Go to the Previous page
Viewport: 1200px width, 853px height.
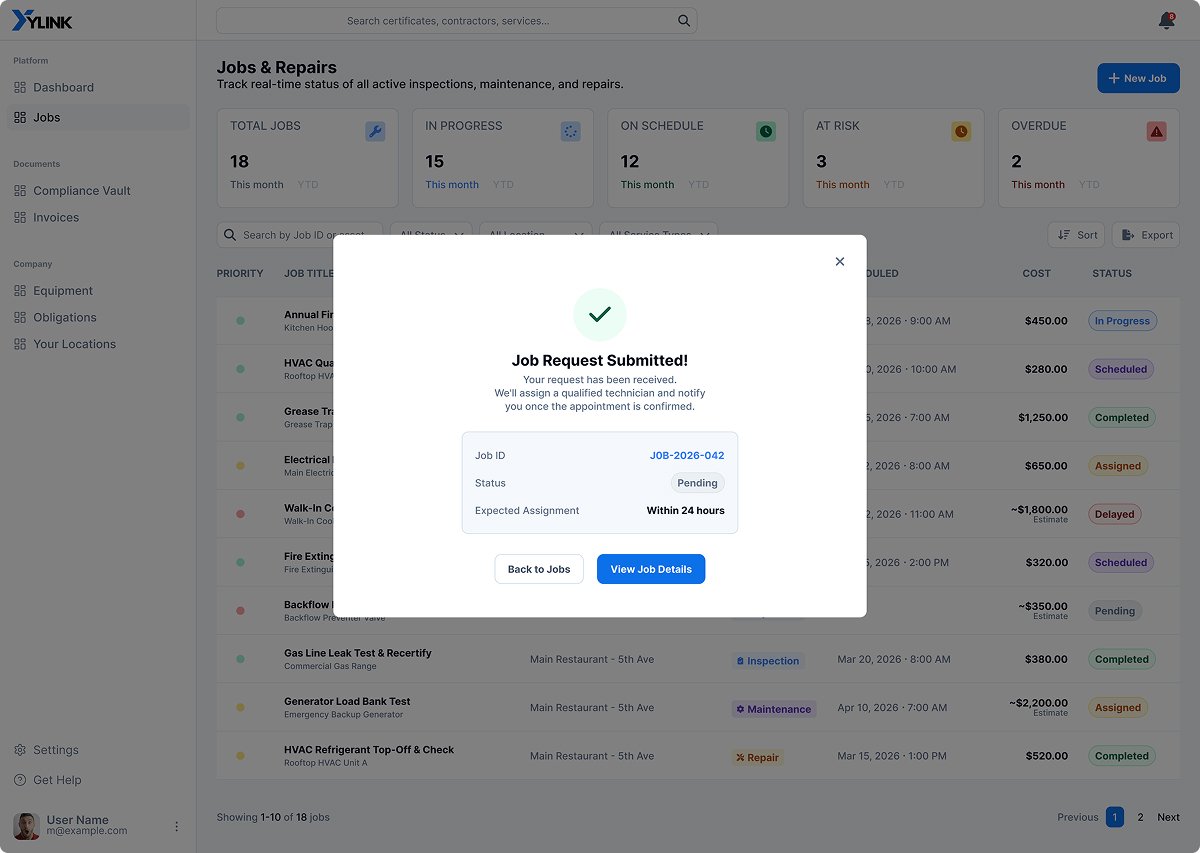tap(1078, 817)
